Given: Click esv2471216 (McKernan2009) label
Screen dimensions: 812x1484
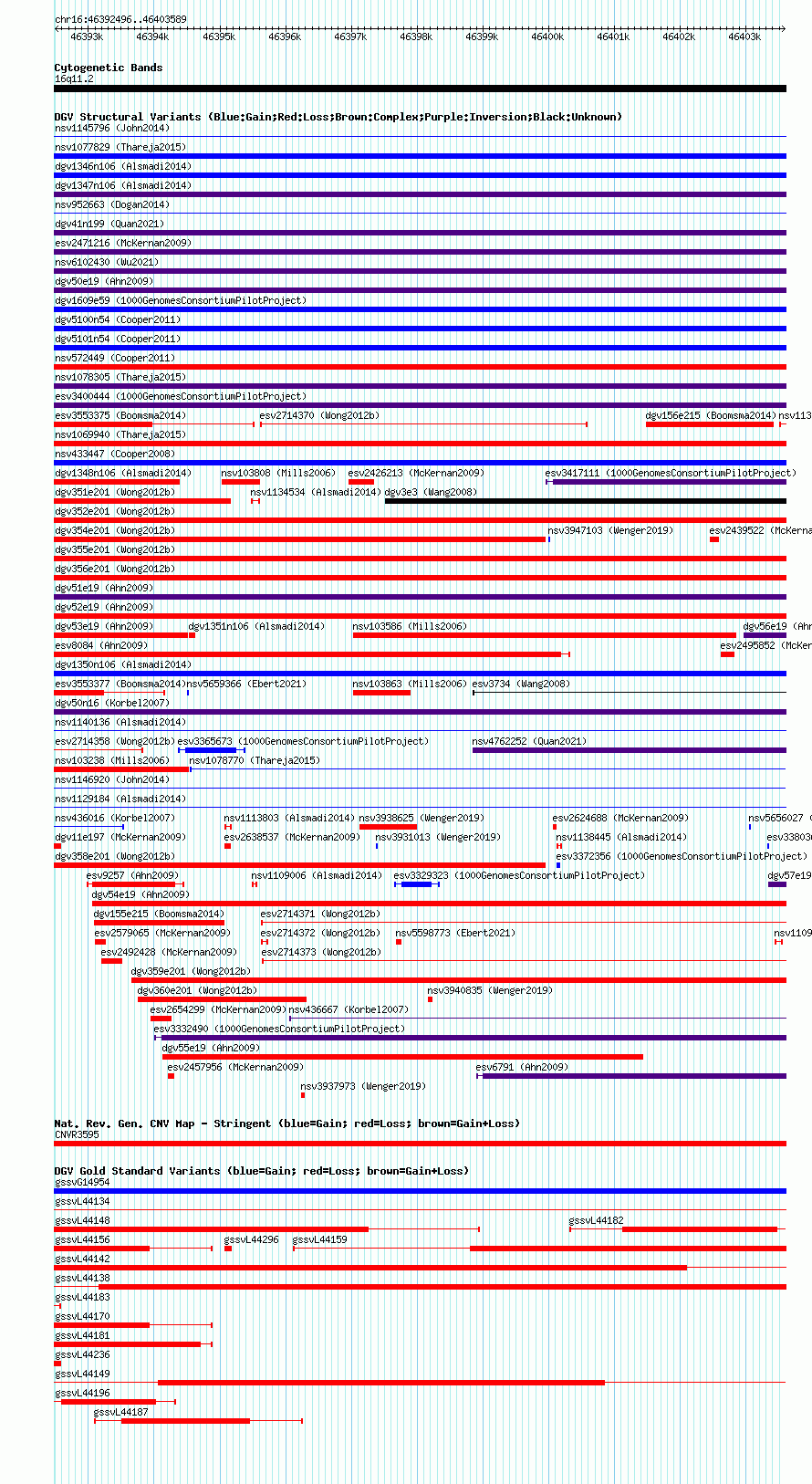Looking at the screenshot, I should [122, 243].
